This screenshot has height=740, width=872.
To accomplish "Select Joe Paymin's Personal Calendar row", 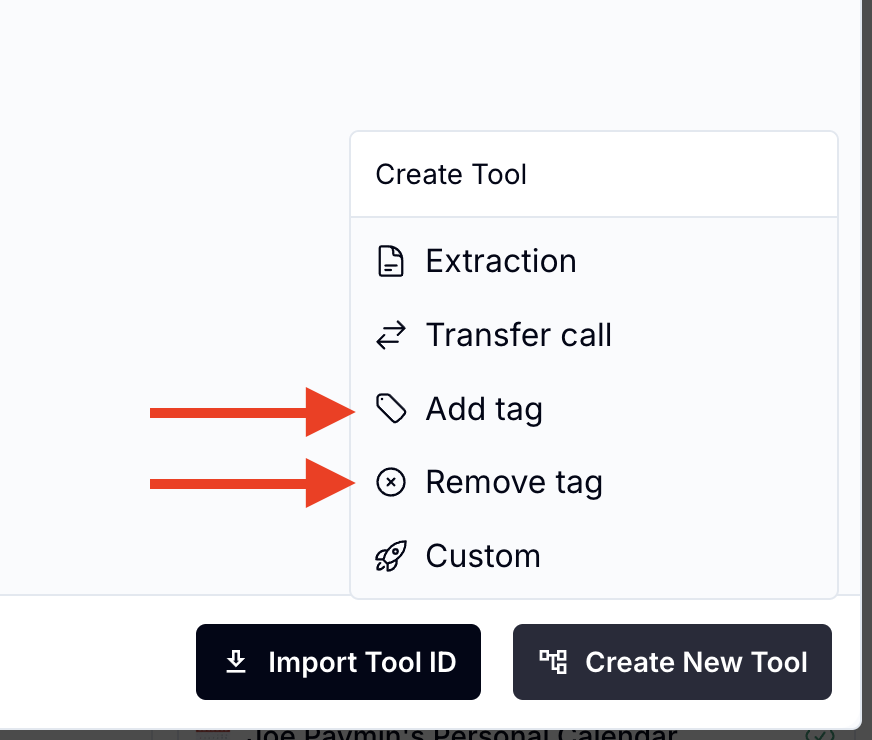I will click(x=460, y=735).
